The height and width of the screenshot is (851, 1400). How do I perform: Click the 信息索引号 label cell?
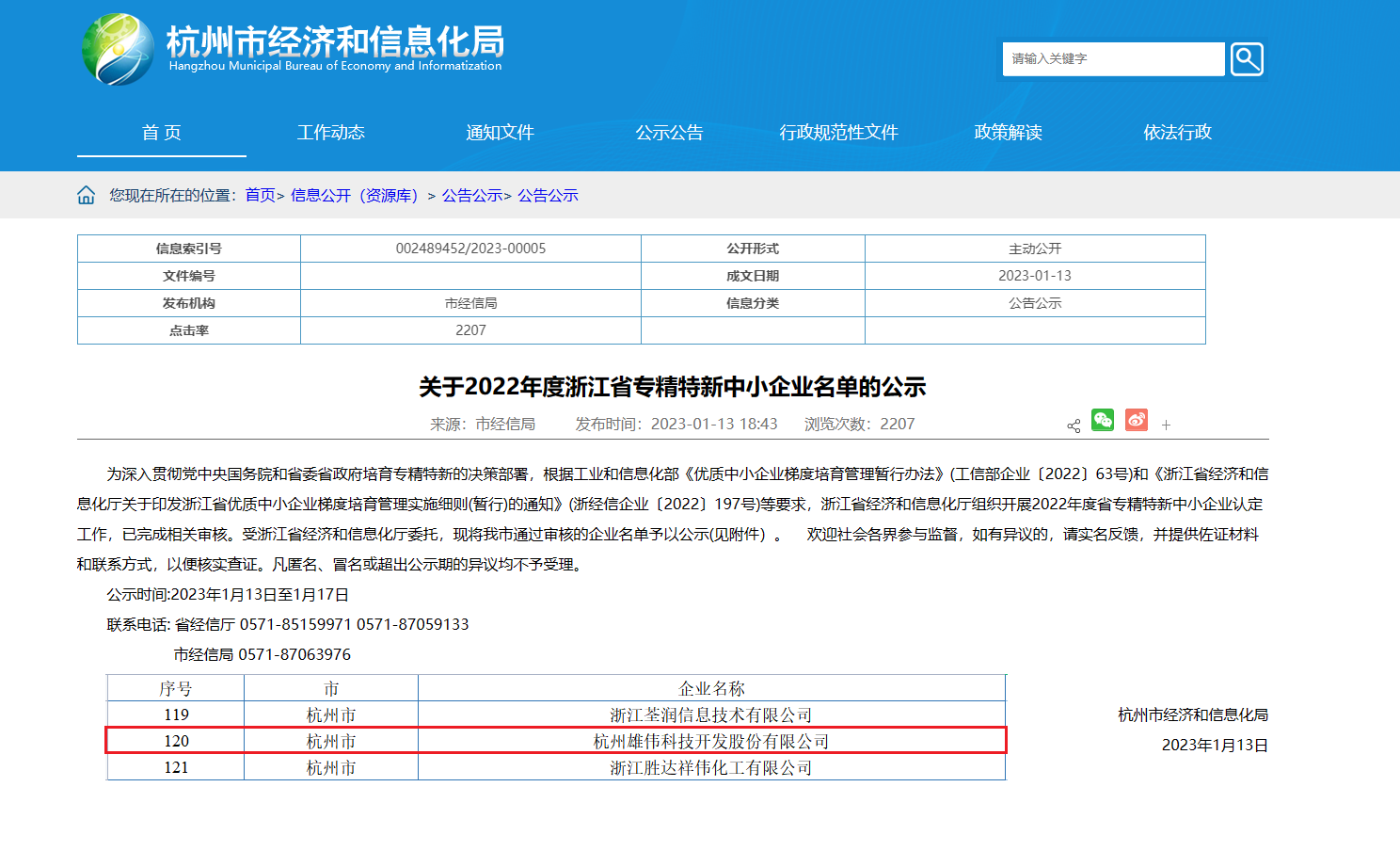point(189,249)
